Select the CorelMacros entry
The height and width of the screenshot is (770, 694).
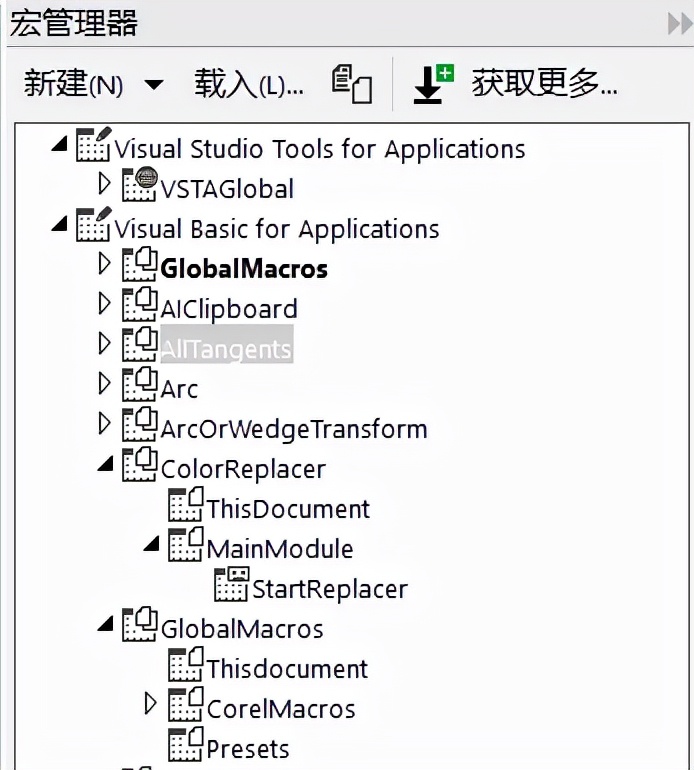(281, 710)
